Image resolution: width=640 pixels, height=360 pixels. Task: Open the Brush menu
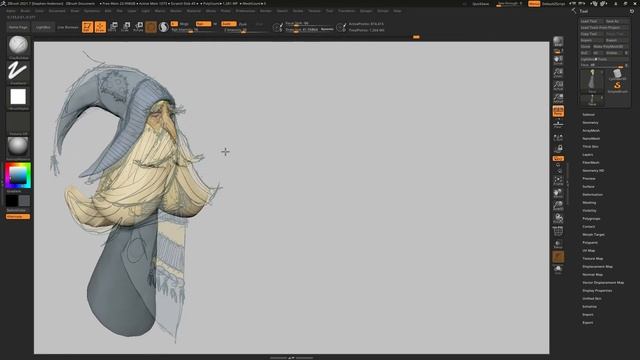click(25, 11)
